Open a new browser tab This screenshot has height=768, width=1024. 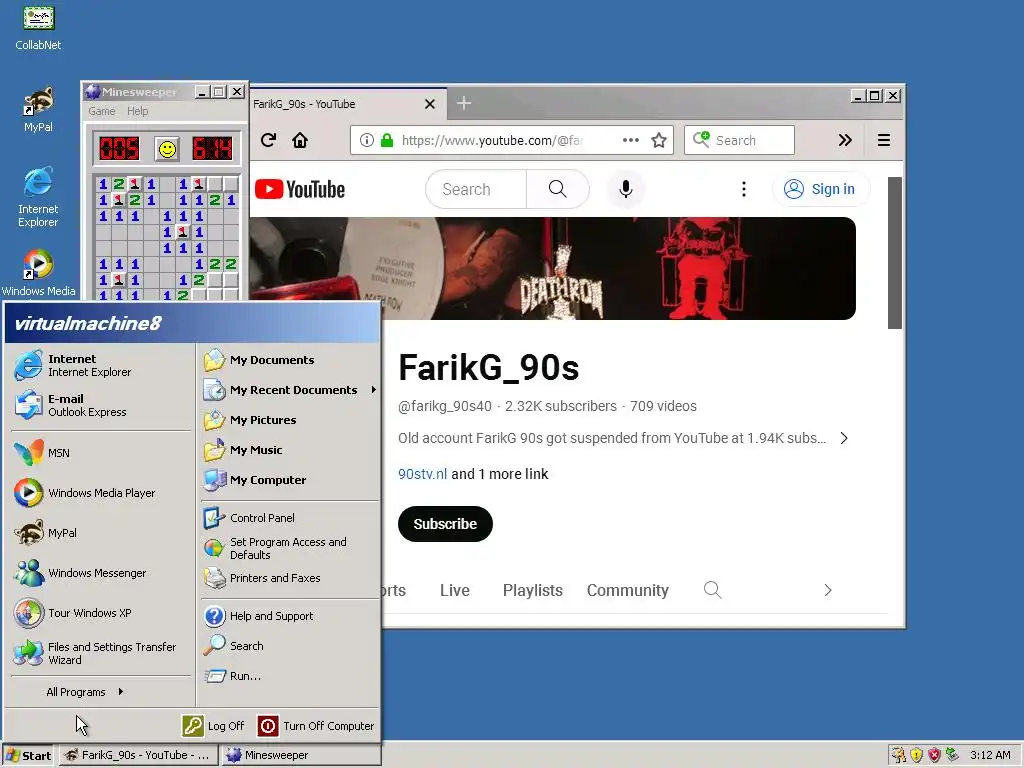[x=464, y=103]
